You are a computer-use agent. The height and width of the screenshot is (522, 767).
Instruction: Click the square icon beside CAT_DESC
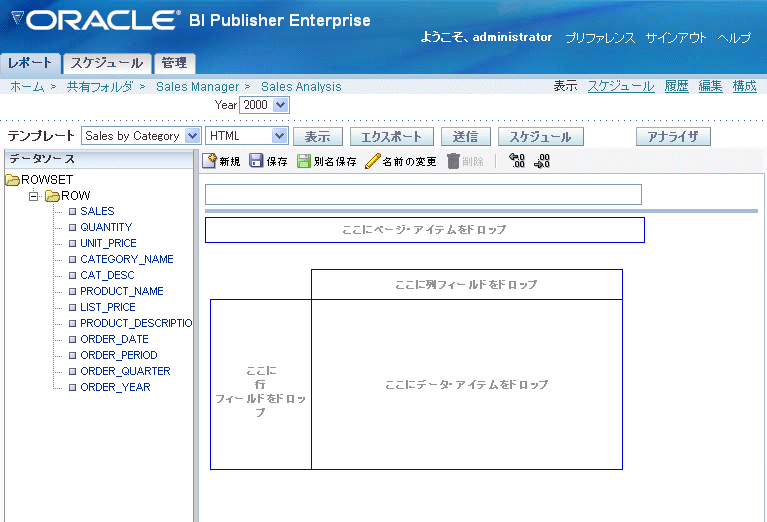coord(72,275)
